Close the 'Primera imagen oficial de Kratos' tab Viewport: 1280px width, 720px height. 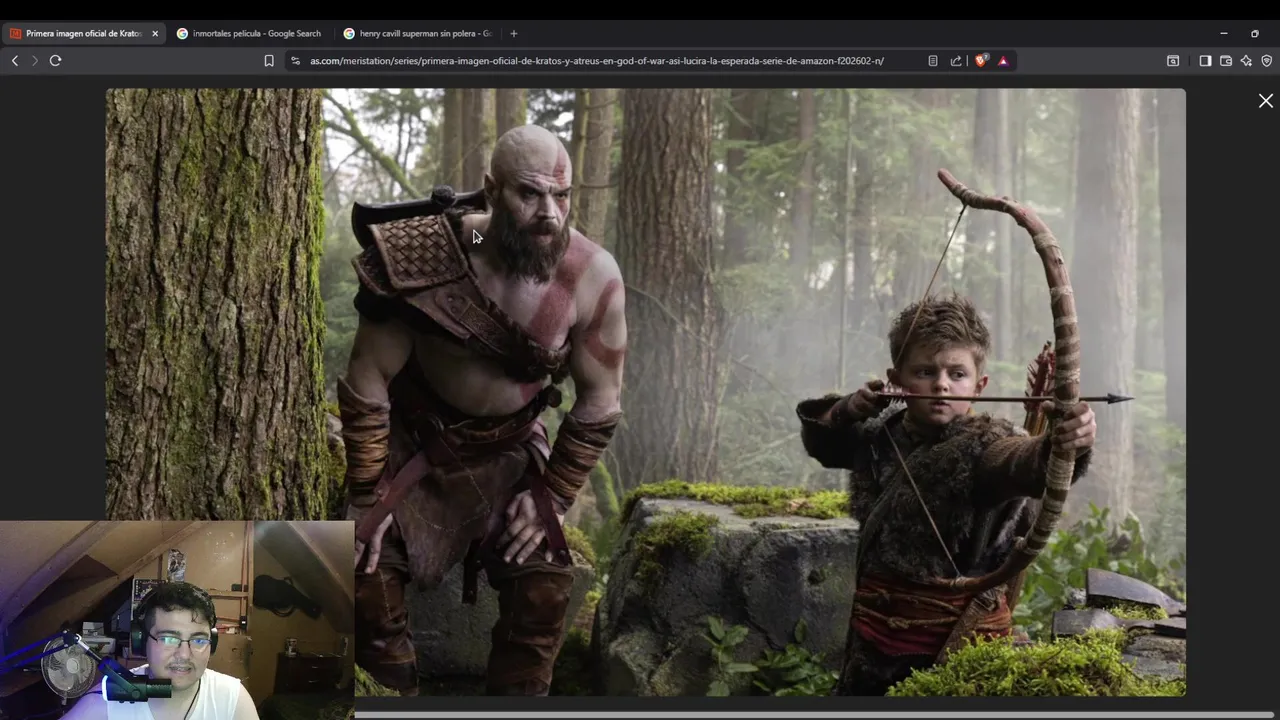click(155, 33)
